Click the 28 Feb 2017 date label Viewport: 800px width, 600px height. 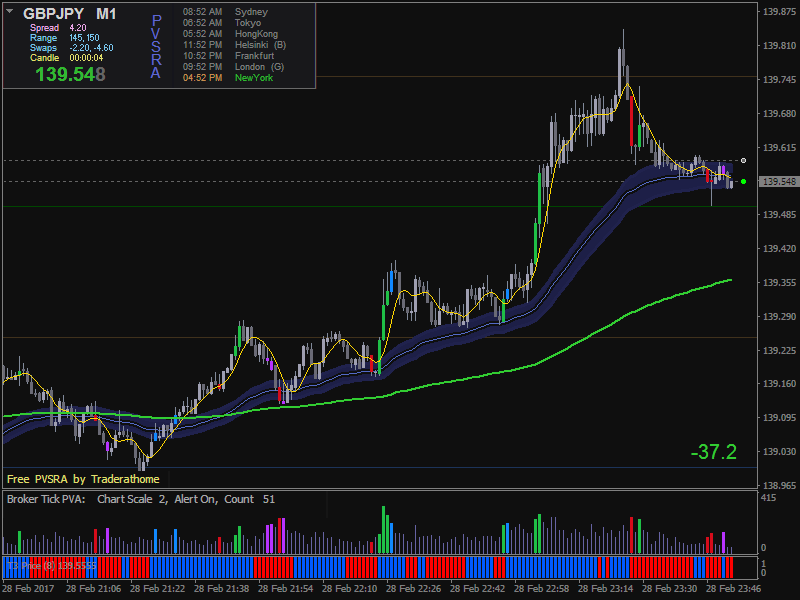point(28,588)
